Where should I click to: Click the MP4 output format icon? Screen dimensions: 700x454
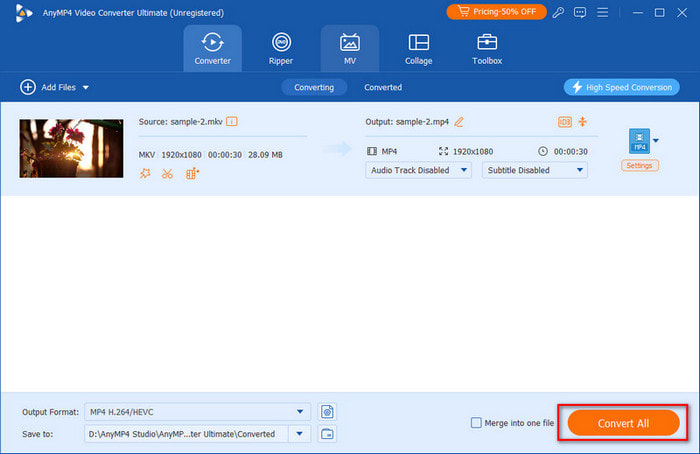pyautogui.click(x=639, y=141)
